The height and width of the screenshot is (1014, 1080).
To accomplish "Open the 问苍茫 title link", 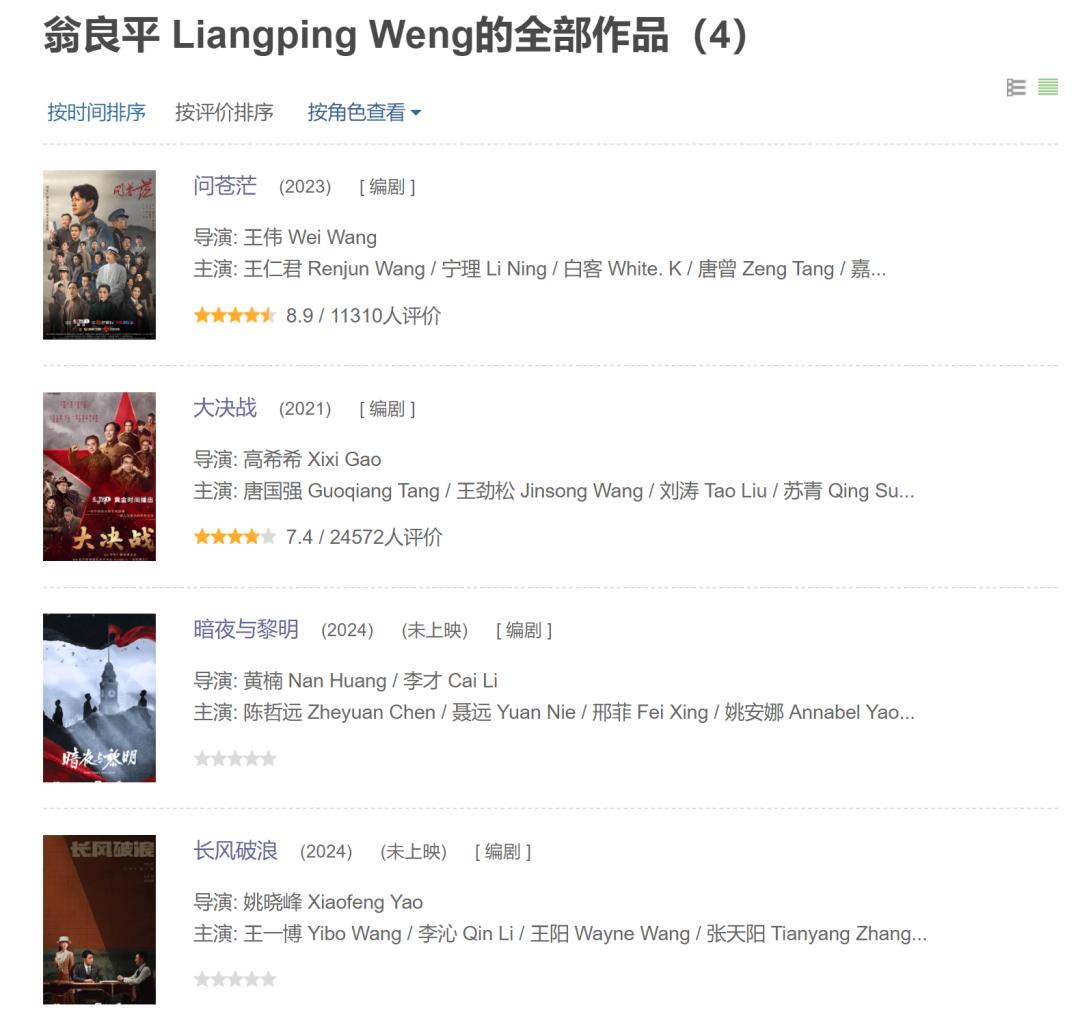I will [225, 186].
